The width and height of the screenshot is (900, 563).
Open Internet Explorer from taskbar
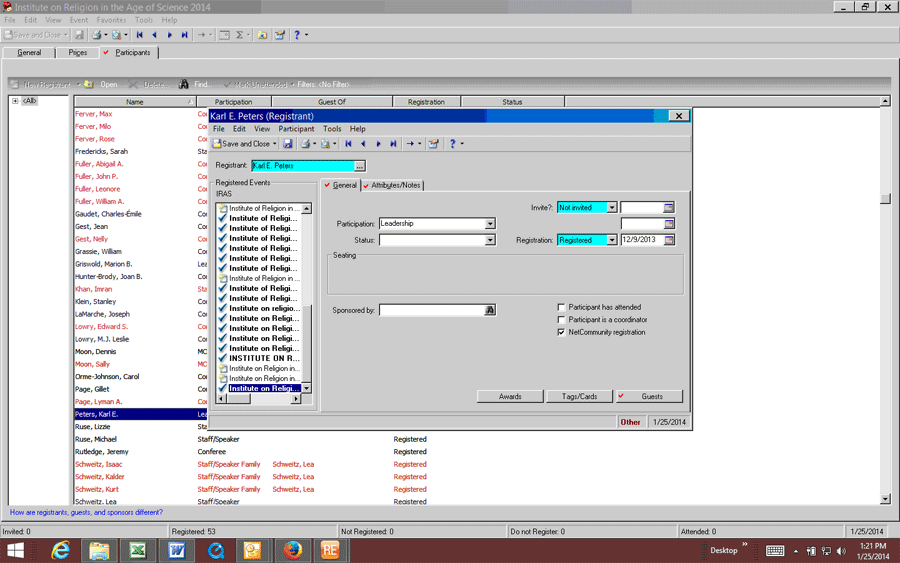click(x=60, y=550)
